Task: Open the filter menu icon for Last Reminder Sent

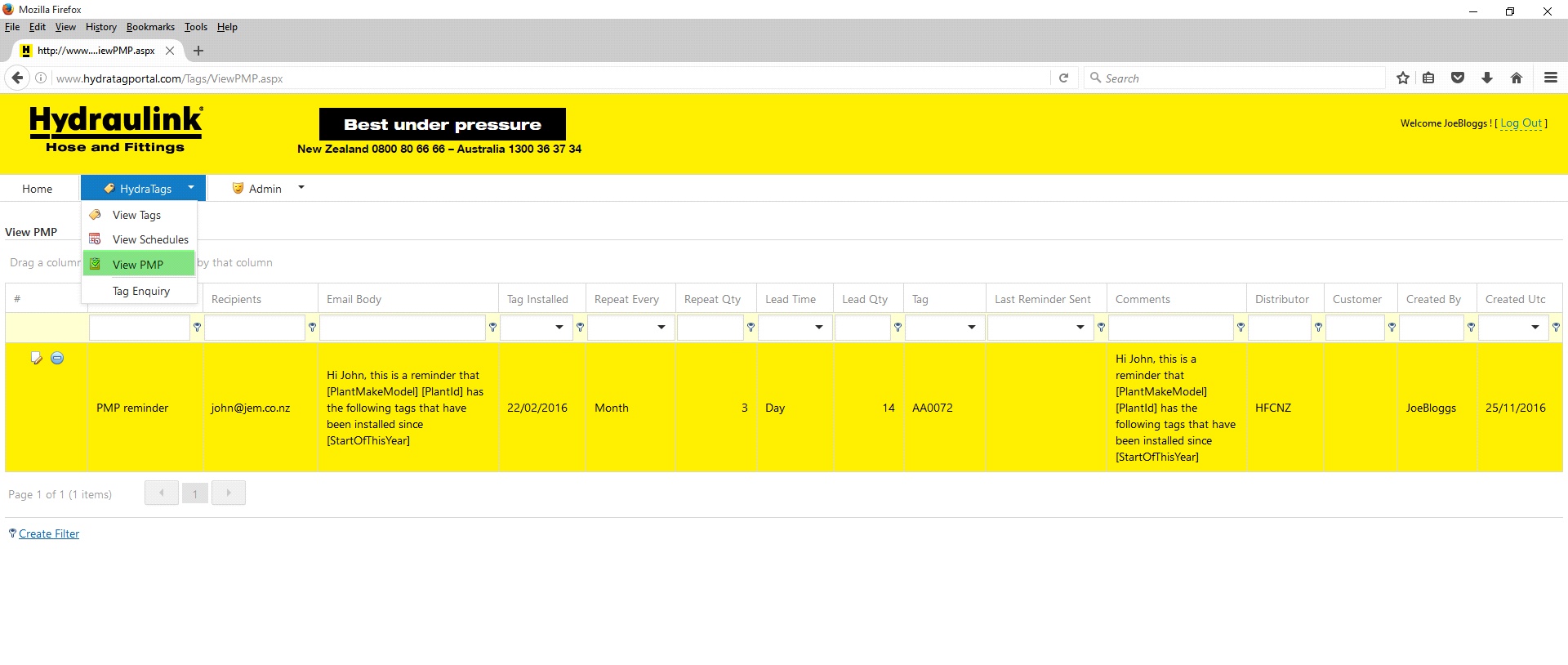Action: (x=1101, y=327)
